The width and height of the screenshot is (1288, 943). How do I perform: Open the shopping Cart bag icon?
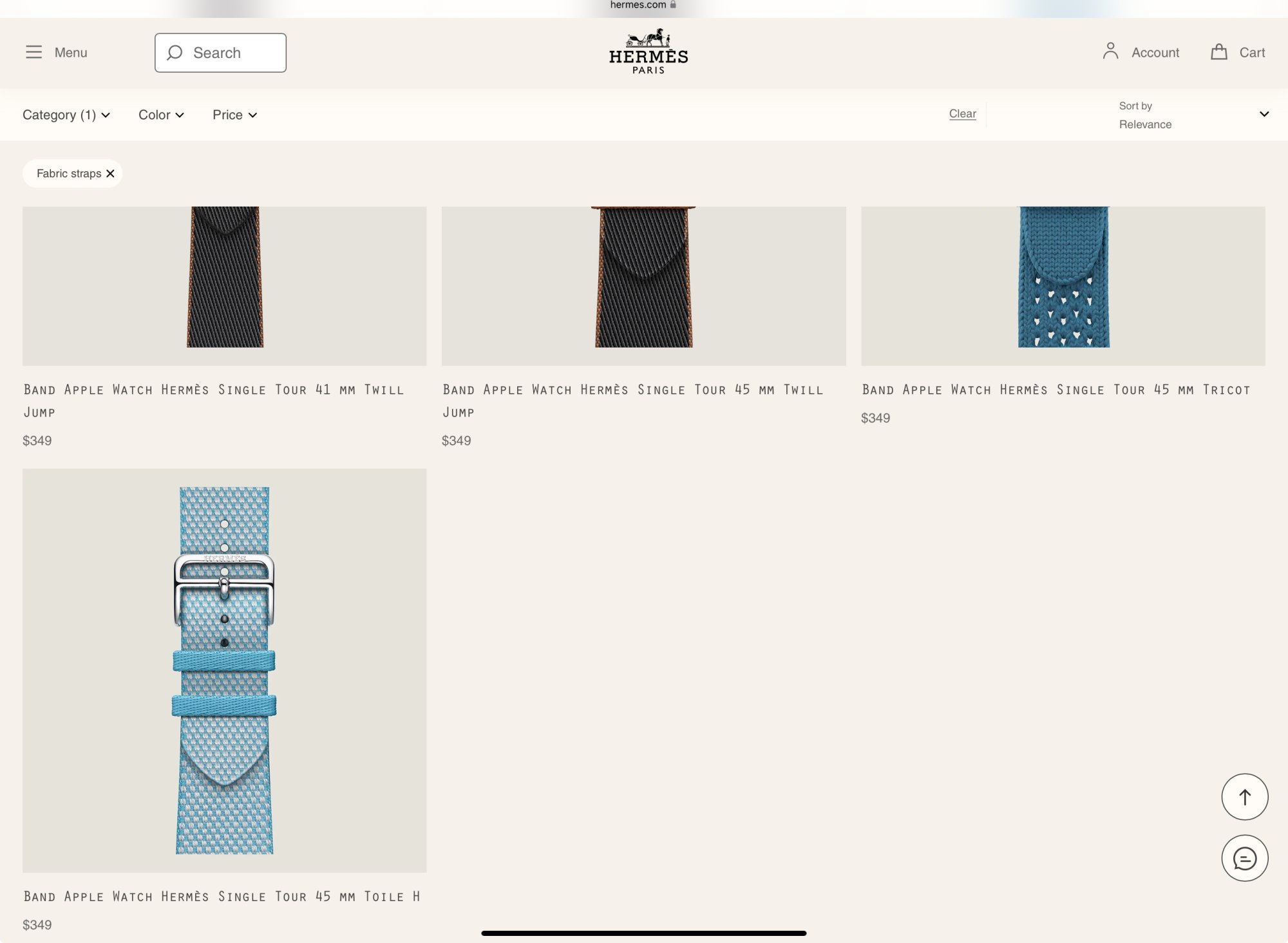coord(1218,52)
